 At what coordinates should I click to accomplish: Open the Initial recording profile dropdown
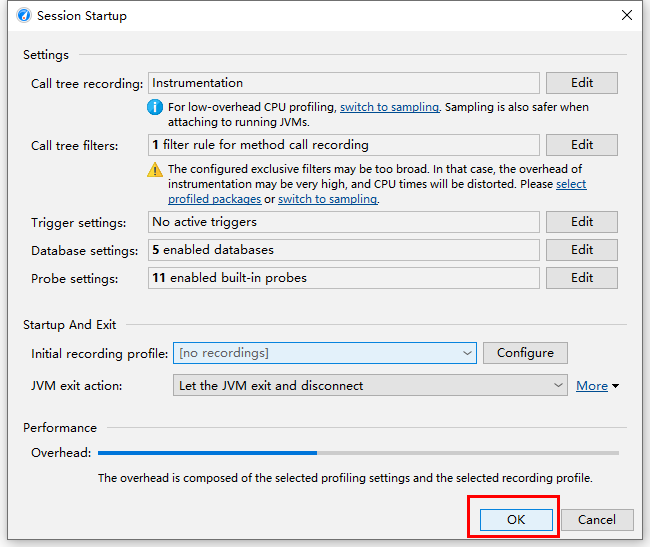[x=325, y=353]
